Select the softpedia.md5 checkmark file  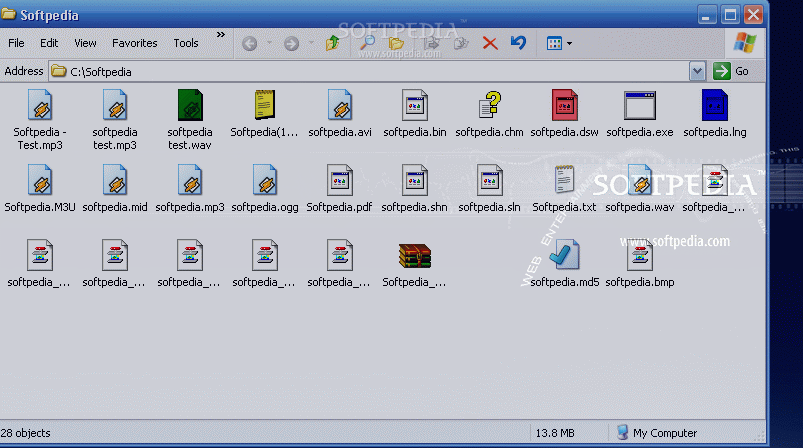[564, 264]
